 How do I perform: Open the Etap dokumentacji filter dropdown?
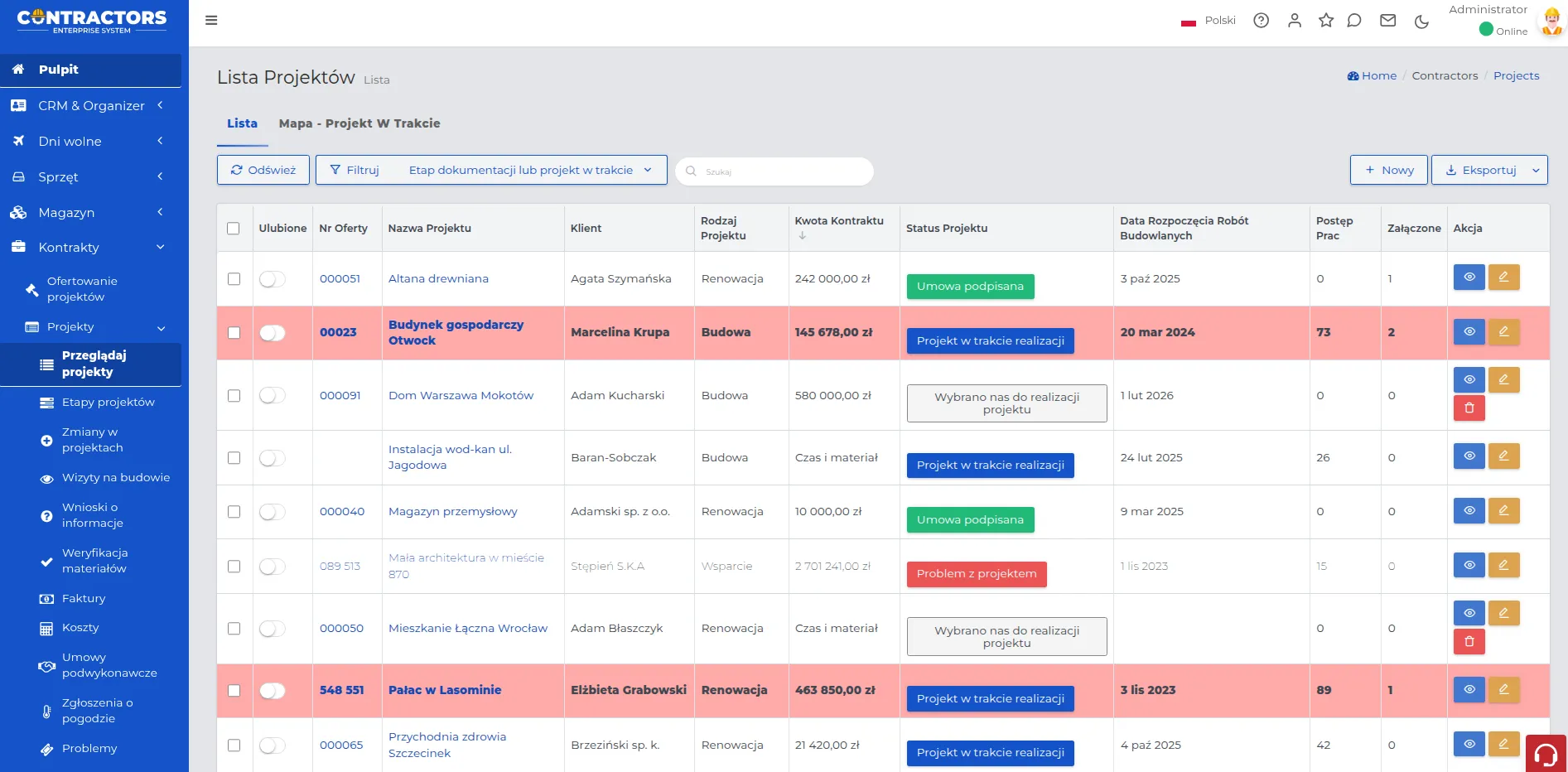click(530, 170)
